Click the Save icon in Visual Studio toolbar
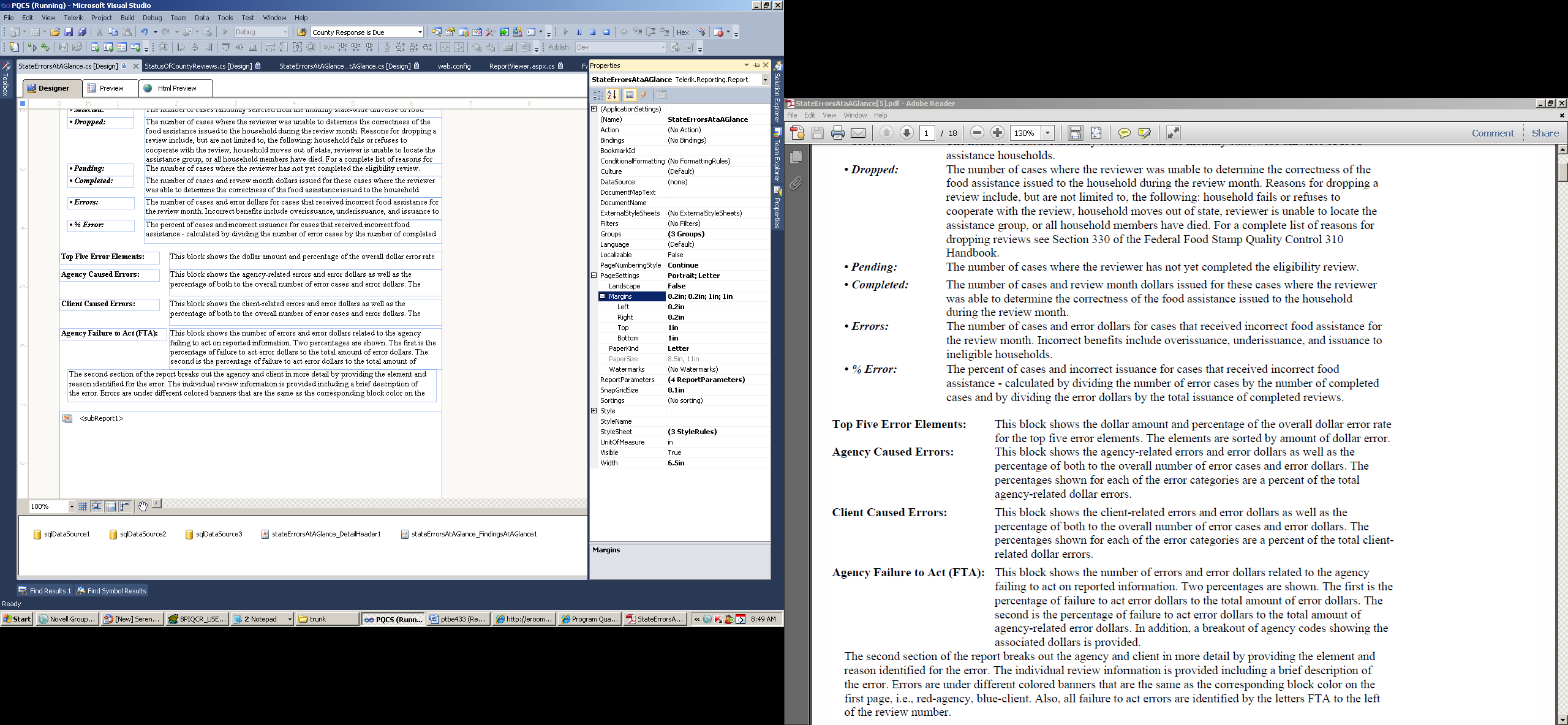Image resolution: width=1568 pixels, height=725 pixels. tap(69, 32)
